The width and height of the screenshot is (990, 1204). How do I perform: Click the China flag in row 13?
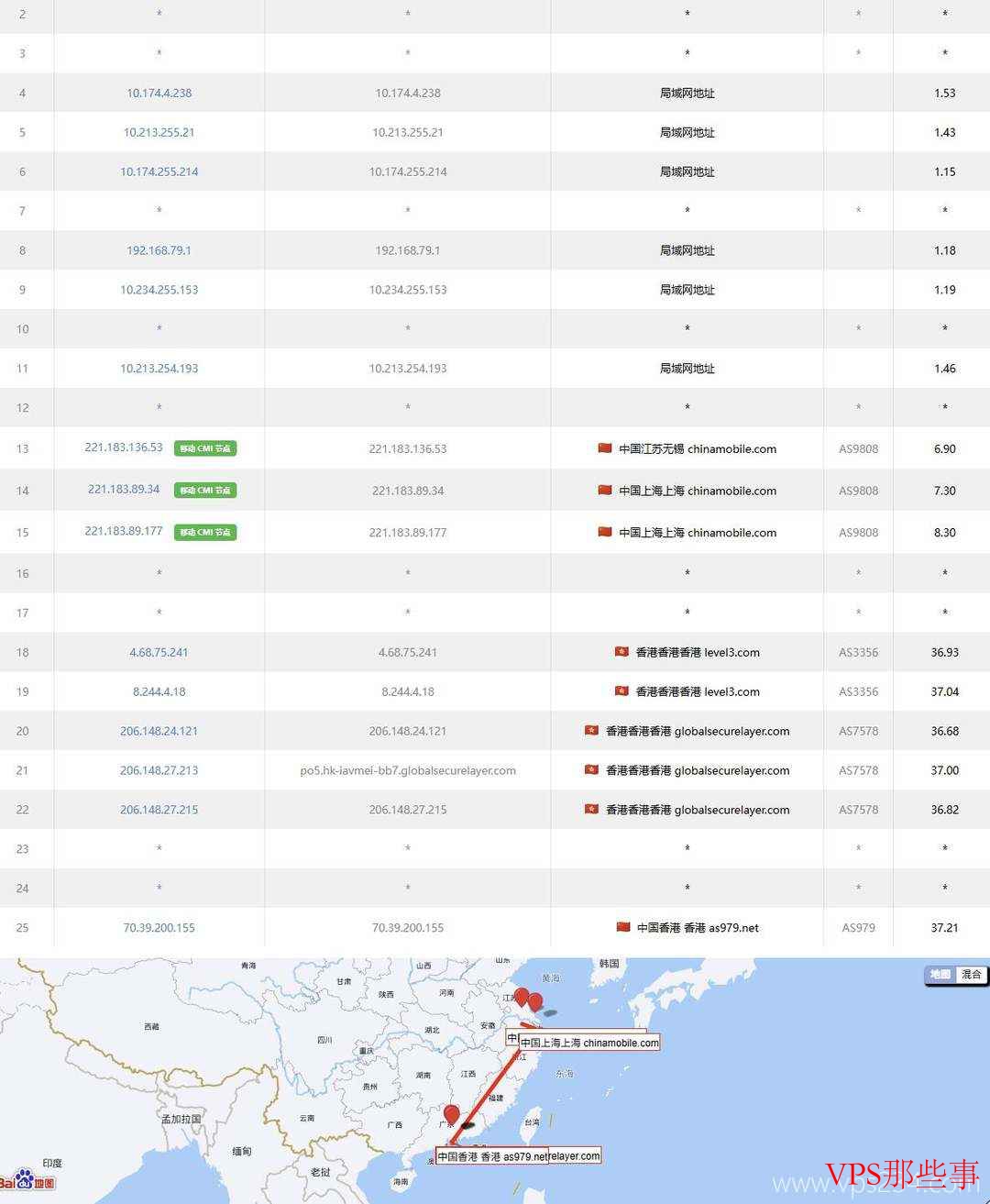click(605, 448)
